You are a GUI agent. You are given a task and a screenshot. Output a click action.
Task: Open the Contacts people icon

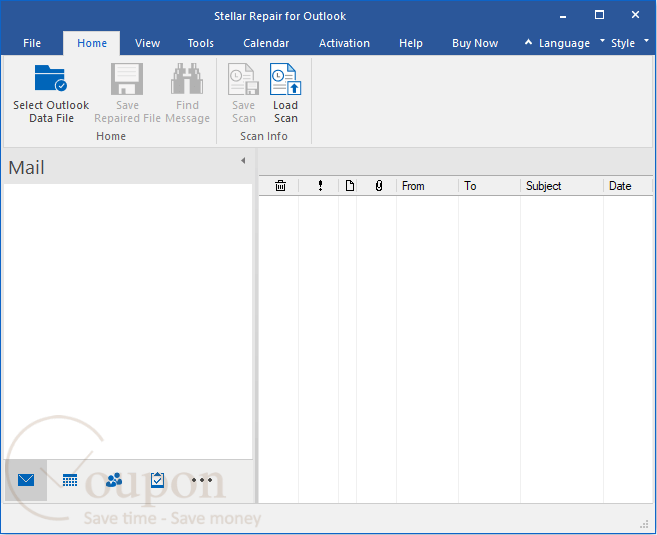click(114, 480)
